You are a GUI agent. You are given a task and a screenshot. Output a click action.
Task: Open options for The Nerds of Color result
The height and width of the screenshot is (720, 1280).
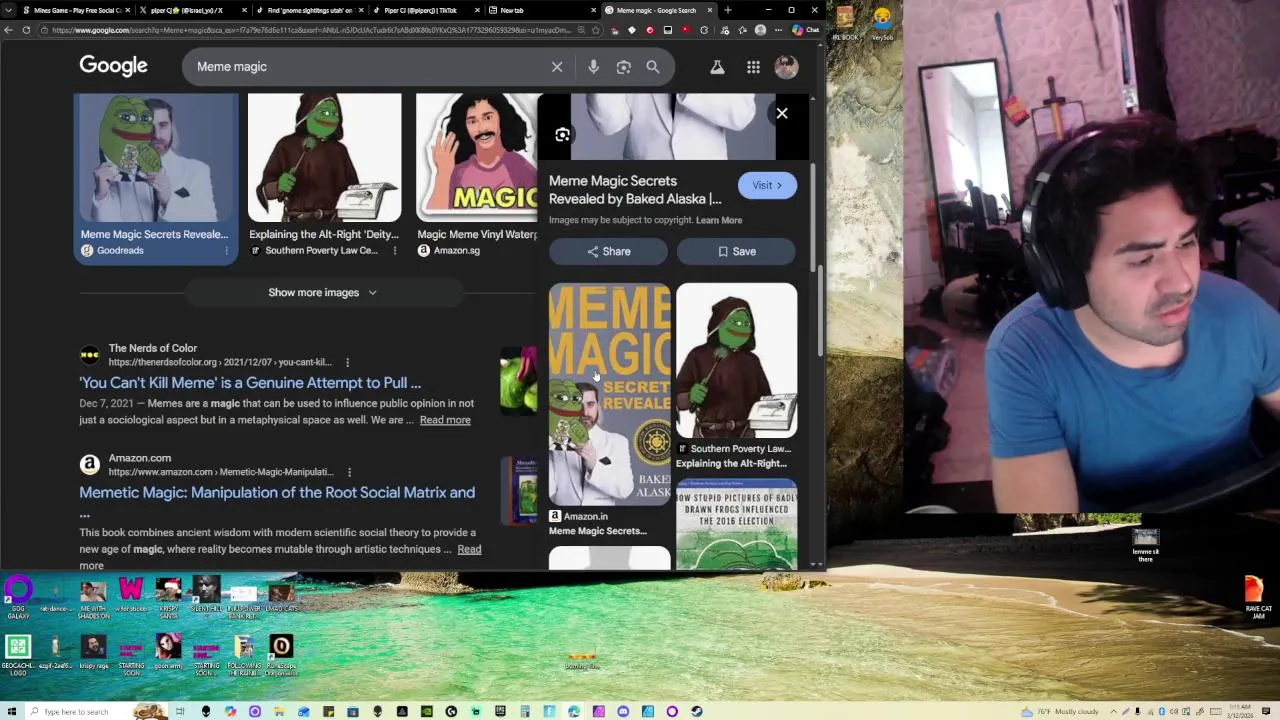point(347,362)
